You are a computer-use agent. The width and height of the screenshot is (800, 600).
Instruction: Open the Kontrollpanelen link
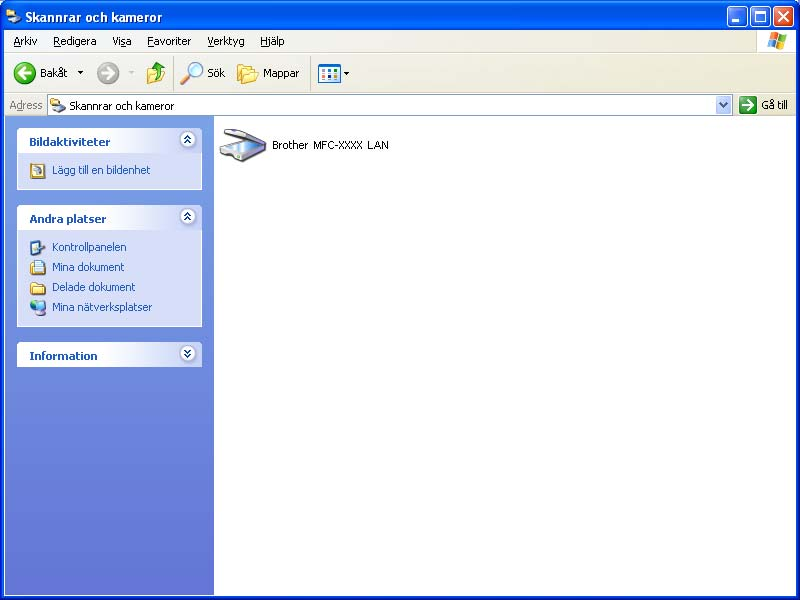click(x=89, y=247)
